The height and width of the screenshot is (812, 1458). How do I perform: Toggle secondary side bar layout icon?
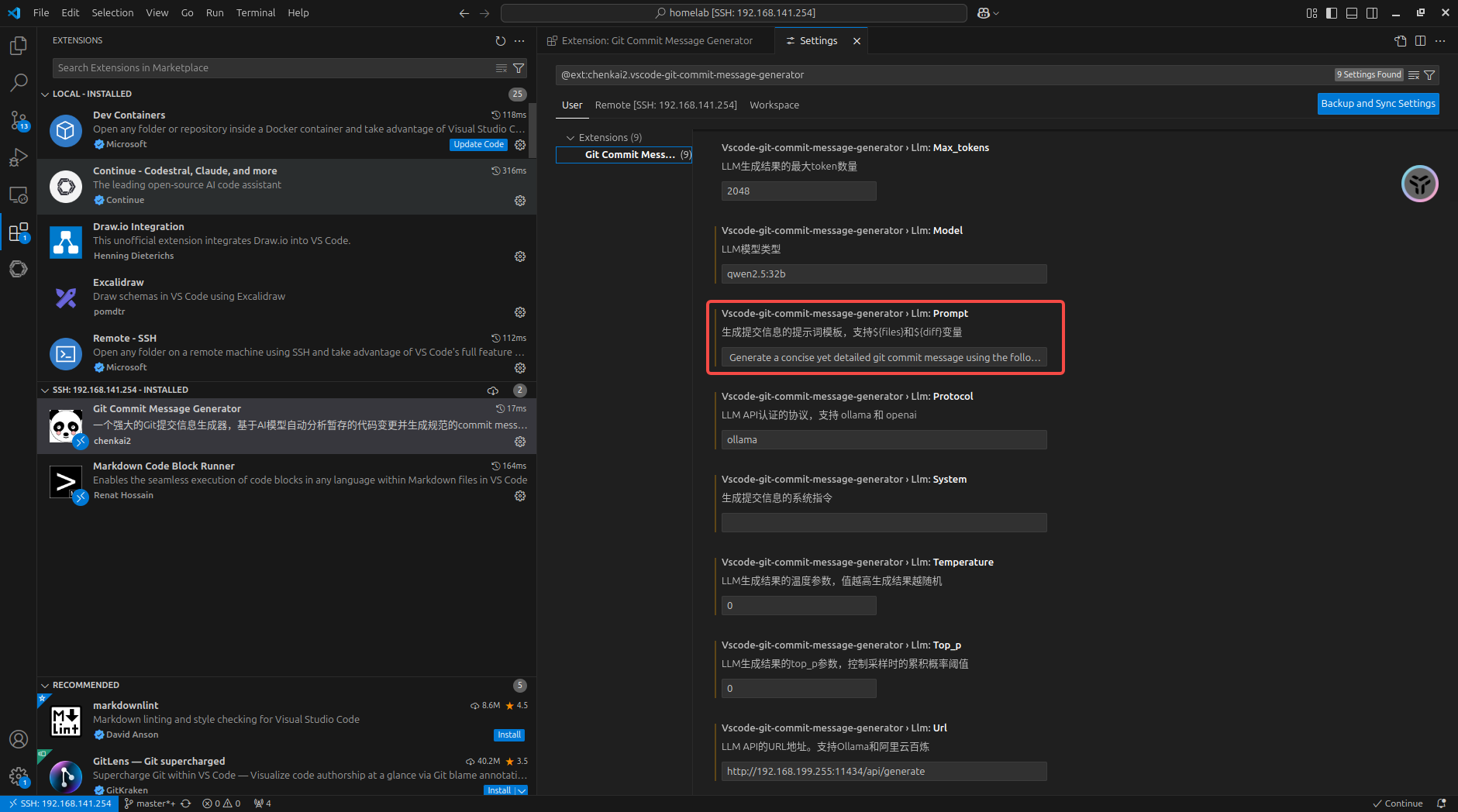pyautogui.click(x=1372, y=13)
